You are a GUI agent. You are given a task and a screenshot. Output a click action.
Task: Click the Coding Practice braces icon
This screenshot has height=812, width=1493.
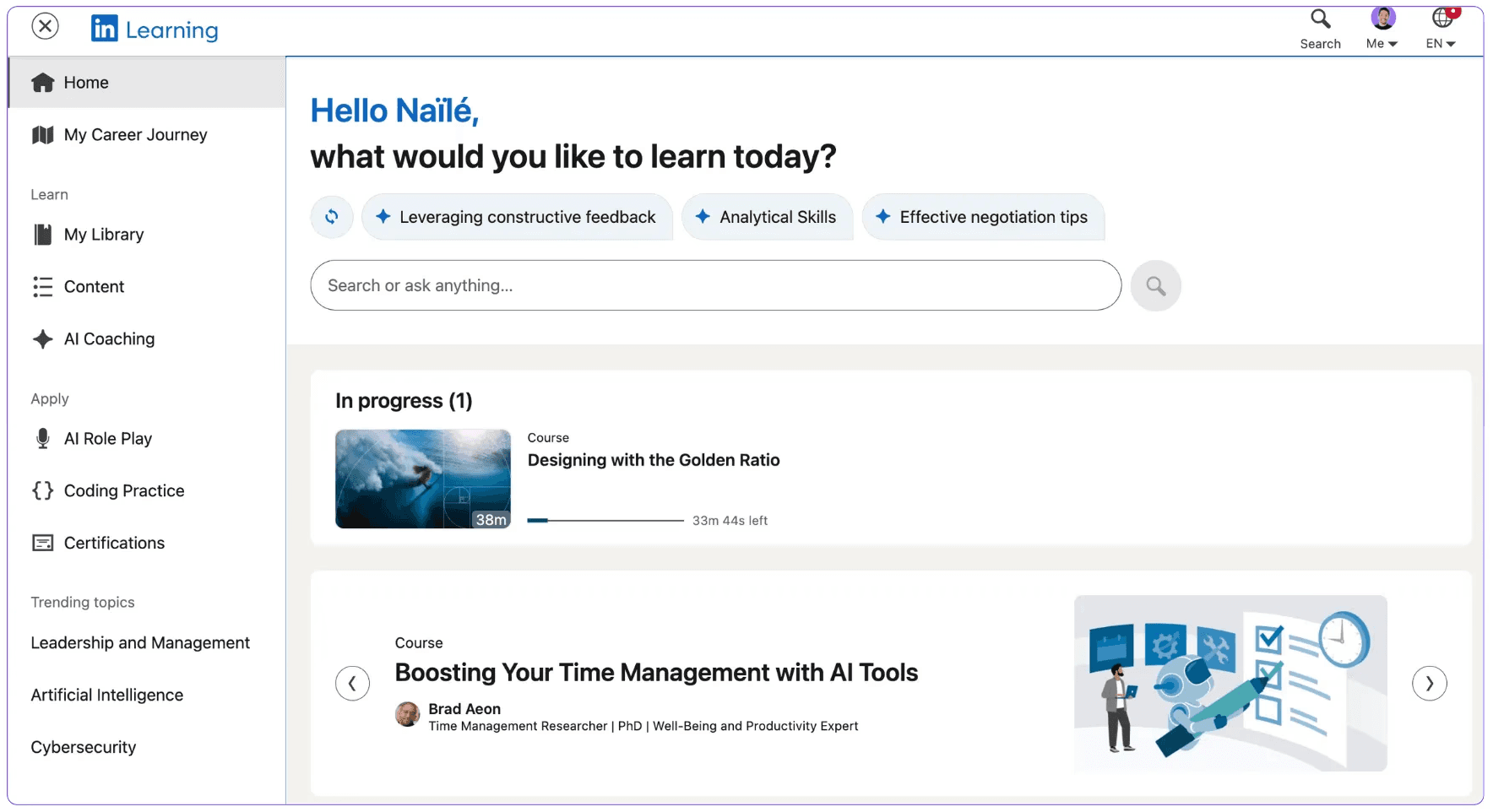(x=42, y=491)
